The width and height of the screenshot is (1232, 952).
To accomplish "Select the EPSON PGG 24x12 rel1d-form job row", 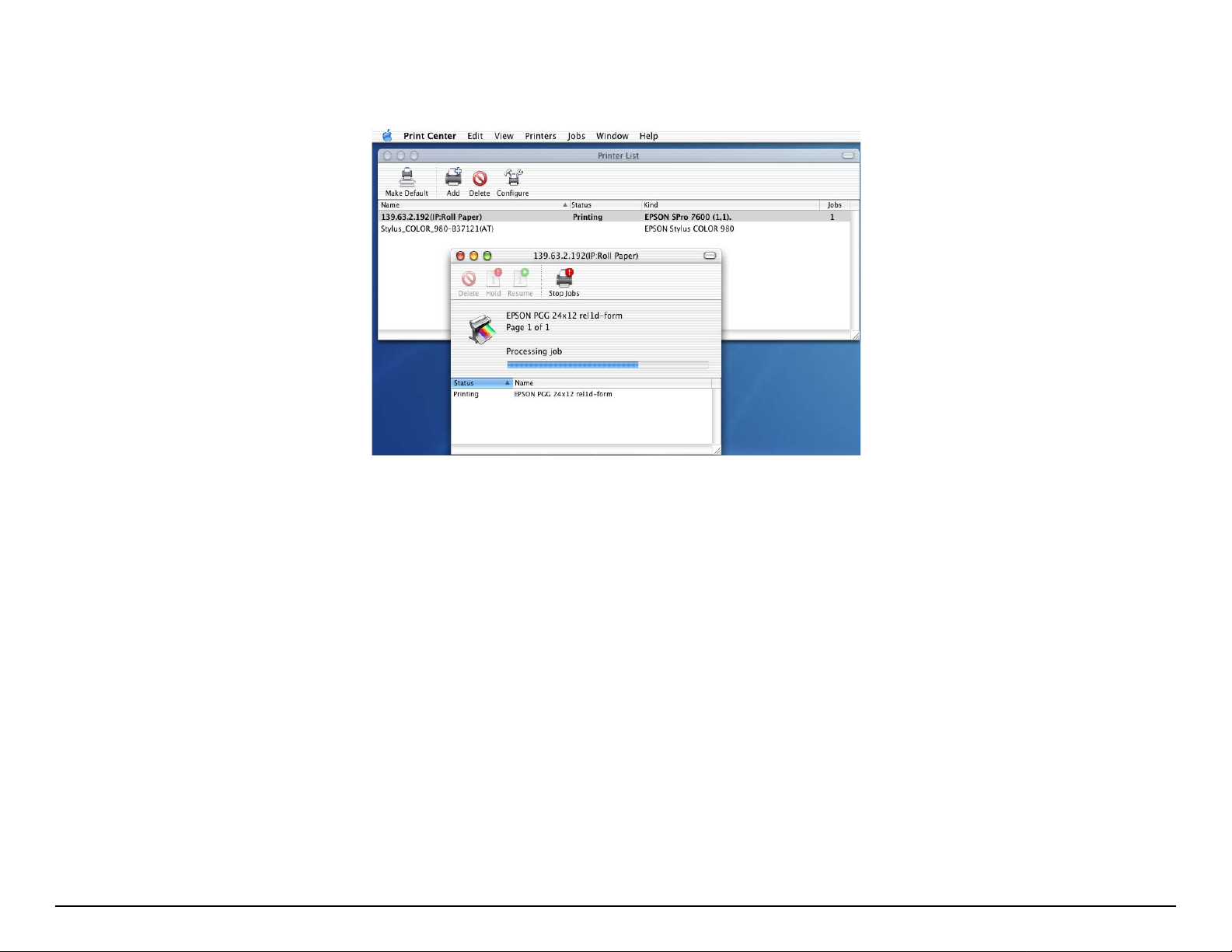I will [581, 394].
